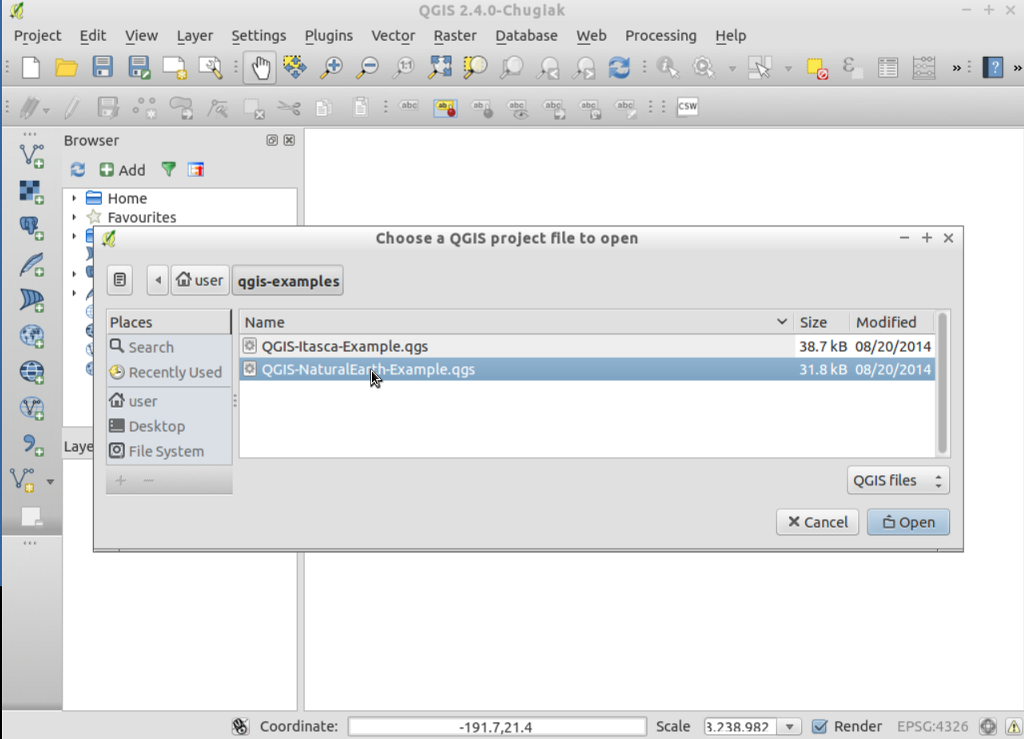
Task: Click the Add Raster Layer icon
Action: (31, 192)
